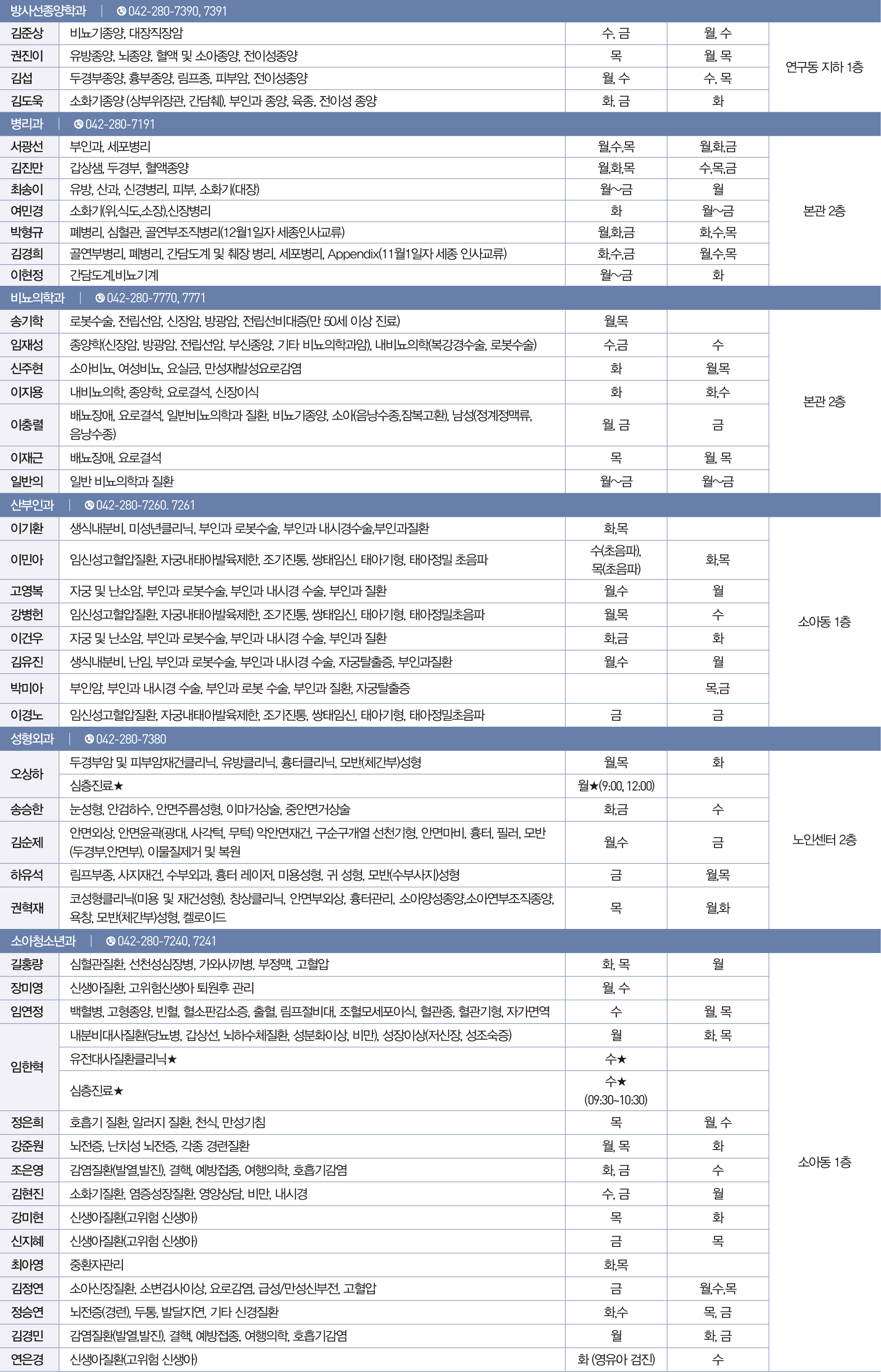This screenshot has width=881, height=1372.
Task: Select the 일반의 row label
Action: (27, 482)
